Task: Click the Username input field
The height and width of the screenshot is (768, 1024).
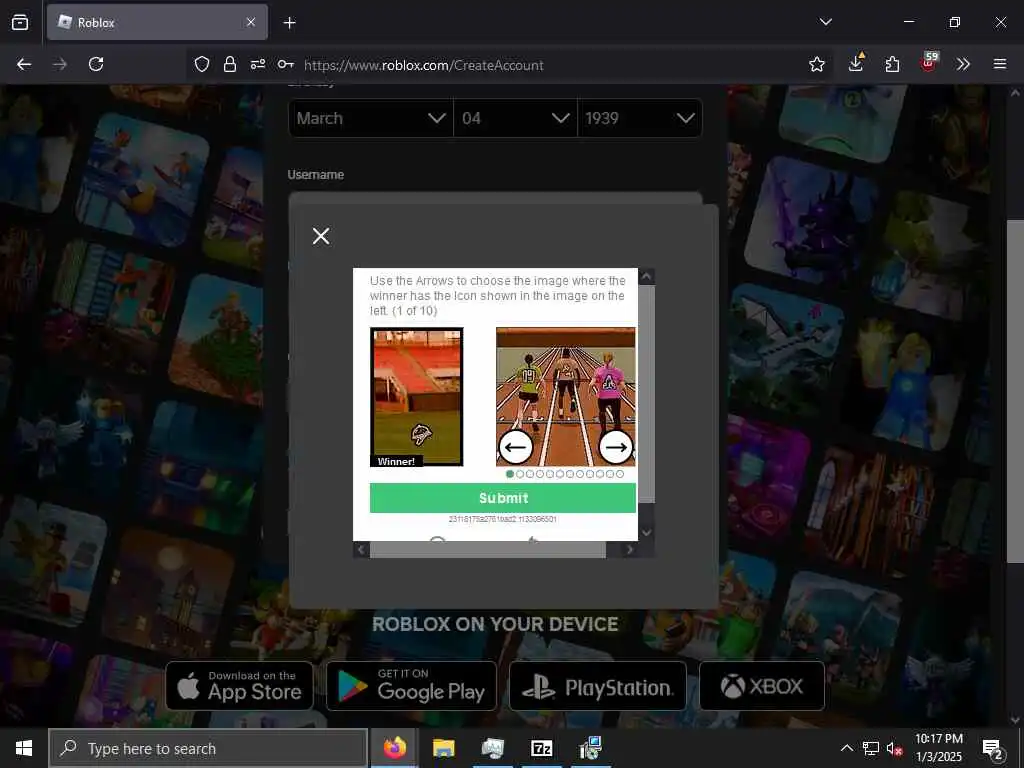Action: coord(495,199)
